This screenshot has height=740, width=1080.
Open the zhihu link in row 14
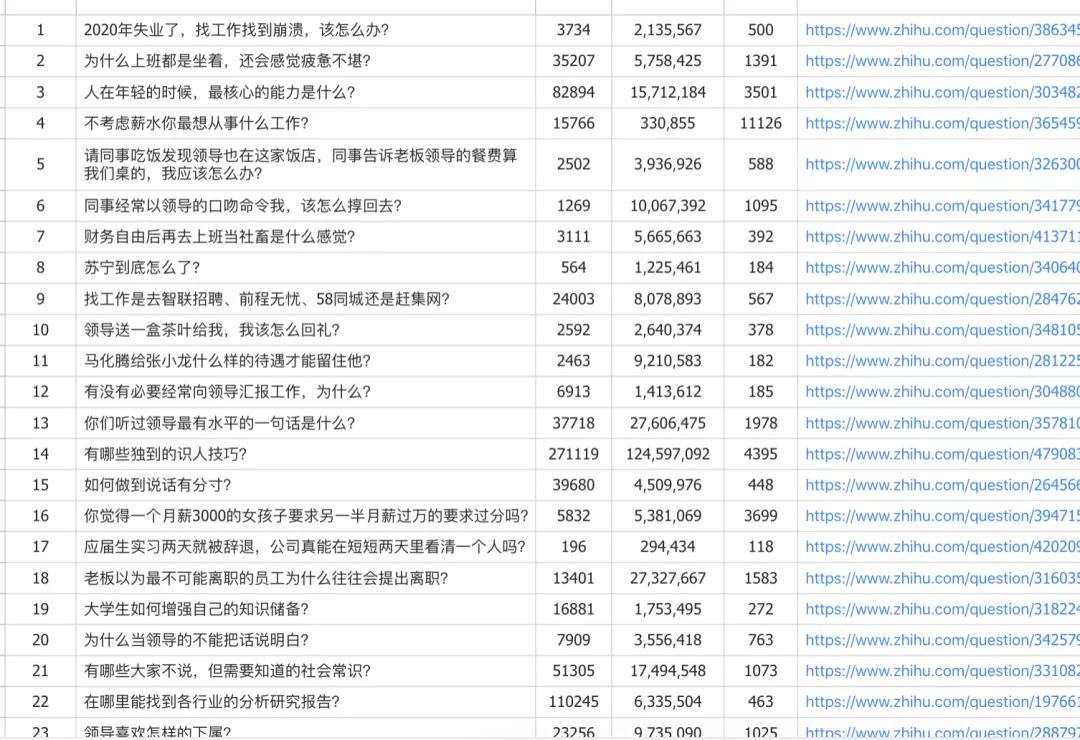click(x=942, y=454)
